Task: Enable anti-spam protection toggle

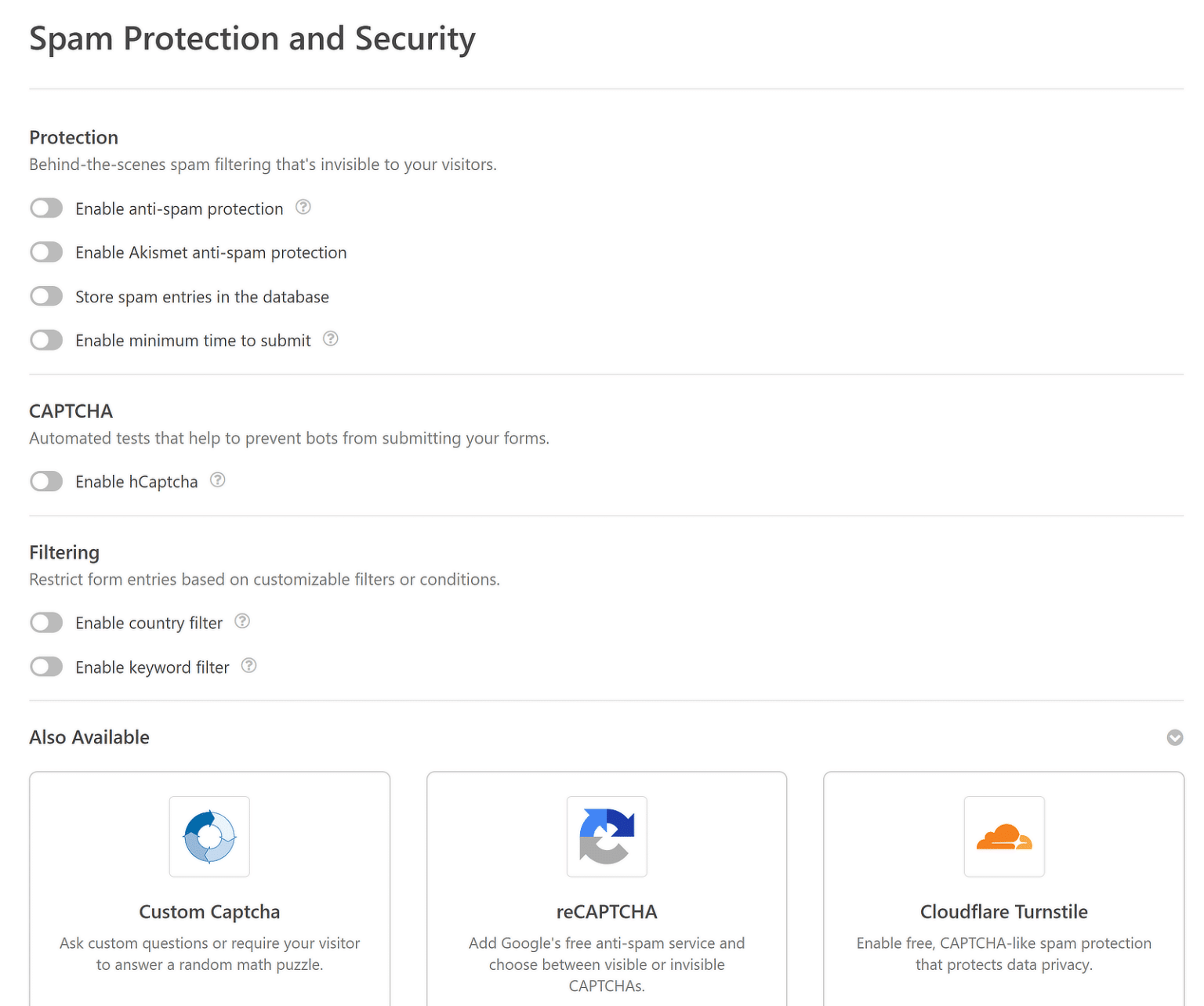Action: pyautogui.click(x=46, y=208)
